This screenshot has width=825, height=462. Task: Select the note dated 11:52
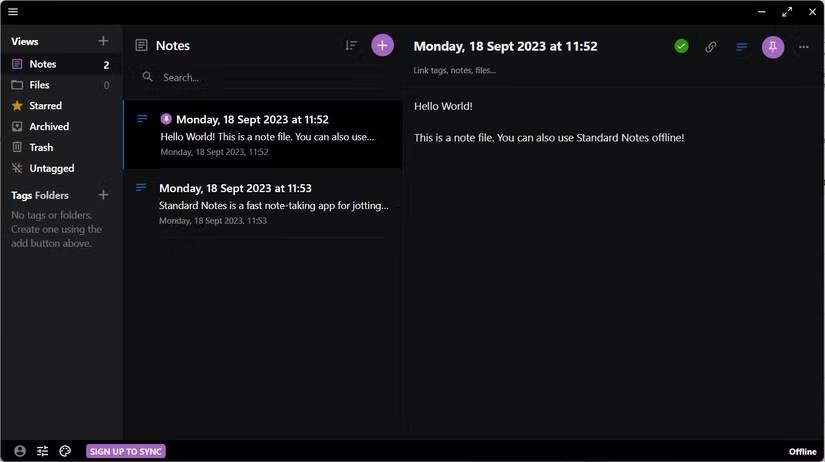pos(264,135)
